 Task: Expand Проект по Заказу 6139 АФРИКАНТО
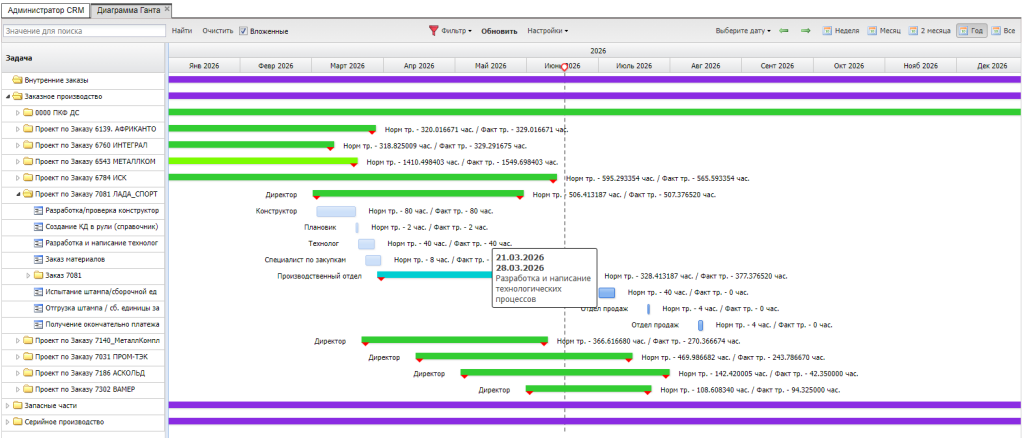(18, 129)
